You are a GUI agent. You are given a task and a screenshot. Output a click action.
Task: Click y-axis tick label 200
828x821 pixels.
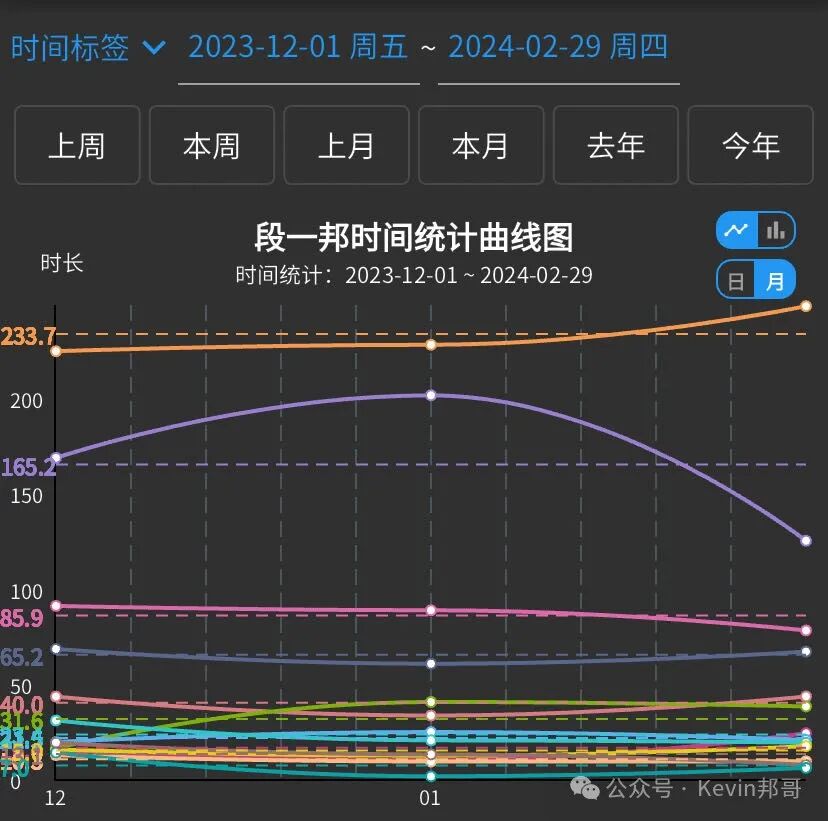(26, 401)
